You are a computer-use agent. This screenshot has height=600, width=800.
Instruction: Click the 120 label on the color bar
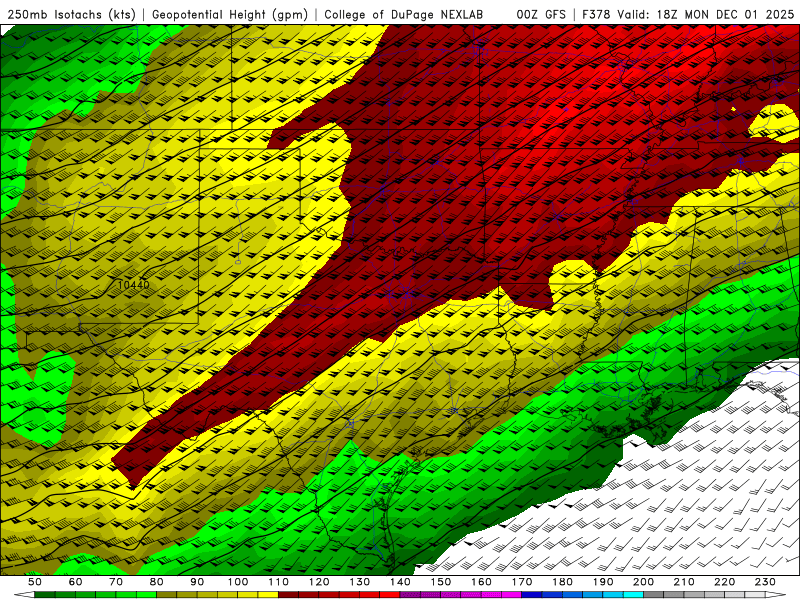[x=319, y=582]
